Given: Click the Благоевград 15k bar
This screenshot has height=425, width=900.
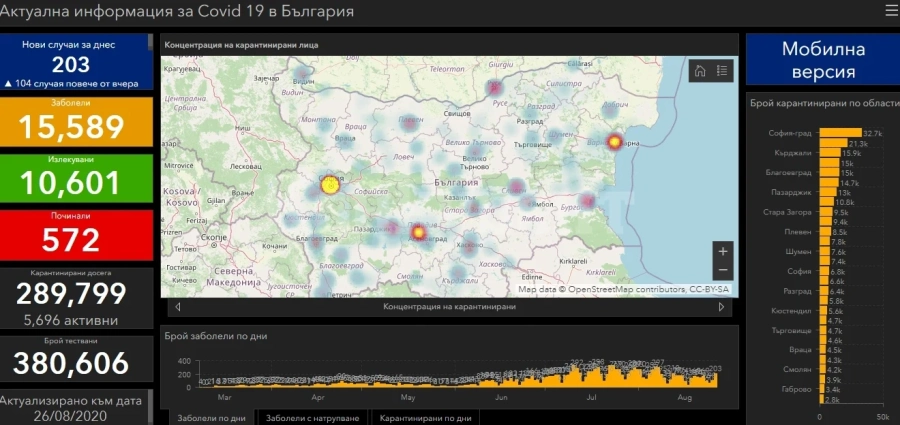Looking at the screenshot, I should coord(829,172).
